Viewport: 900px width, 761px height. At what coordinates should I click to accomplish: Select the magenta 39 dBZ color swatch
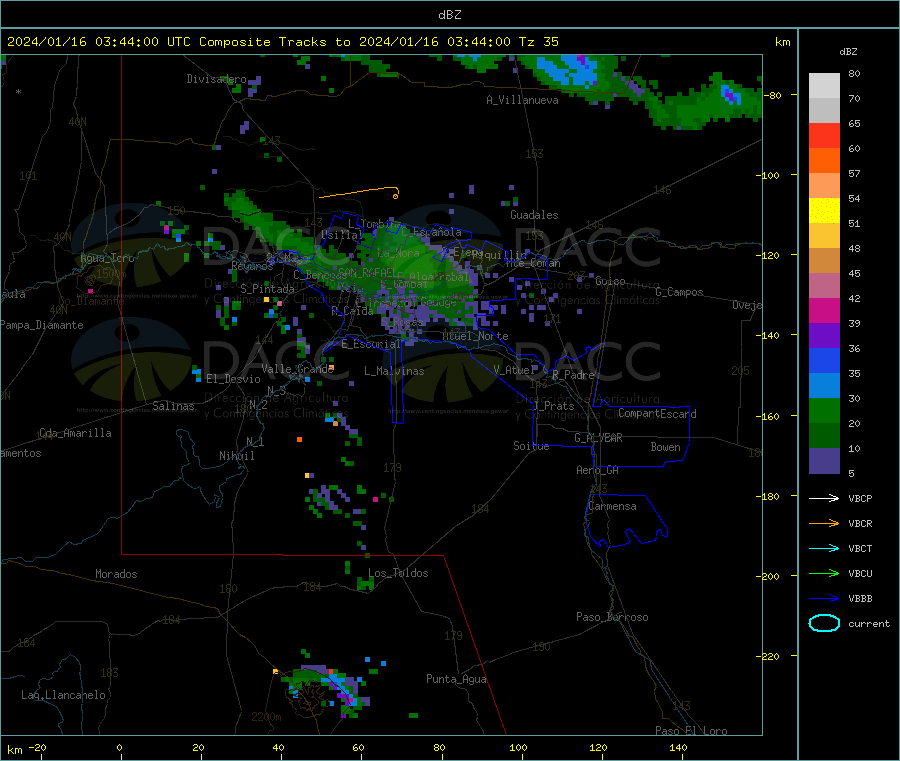click(x=824, y=310)
